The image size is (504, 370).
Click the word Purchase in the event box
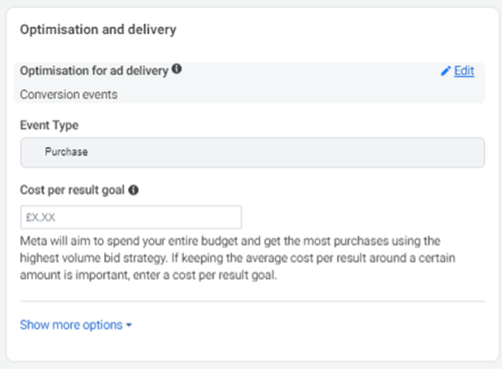[66, 152]
